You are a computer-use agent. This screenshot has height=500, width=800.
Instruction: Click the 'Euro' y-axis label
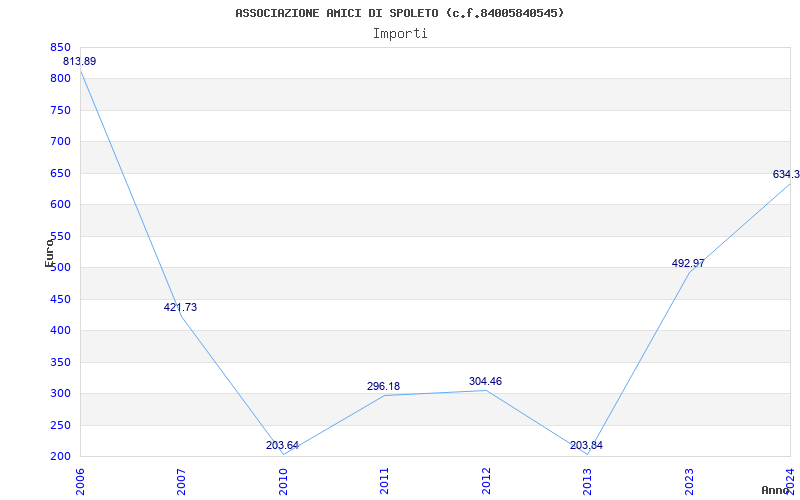(x=49, y=253)
